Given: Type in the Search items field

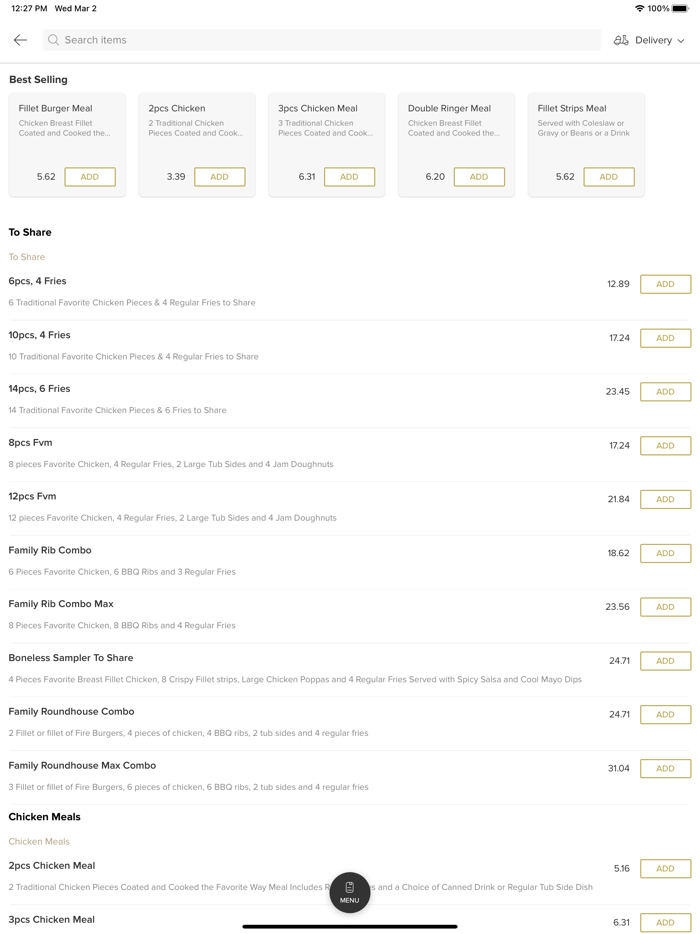Looking at the screenshot, I should coord(320,40).
